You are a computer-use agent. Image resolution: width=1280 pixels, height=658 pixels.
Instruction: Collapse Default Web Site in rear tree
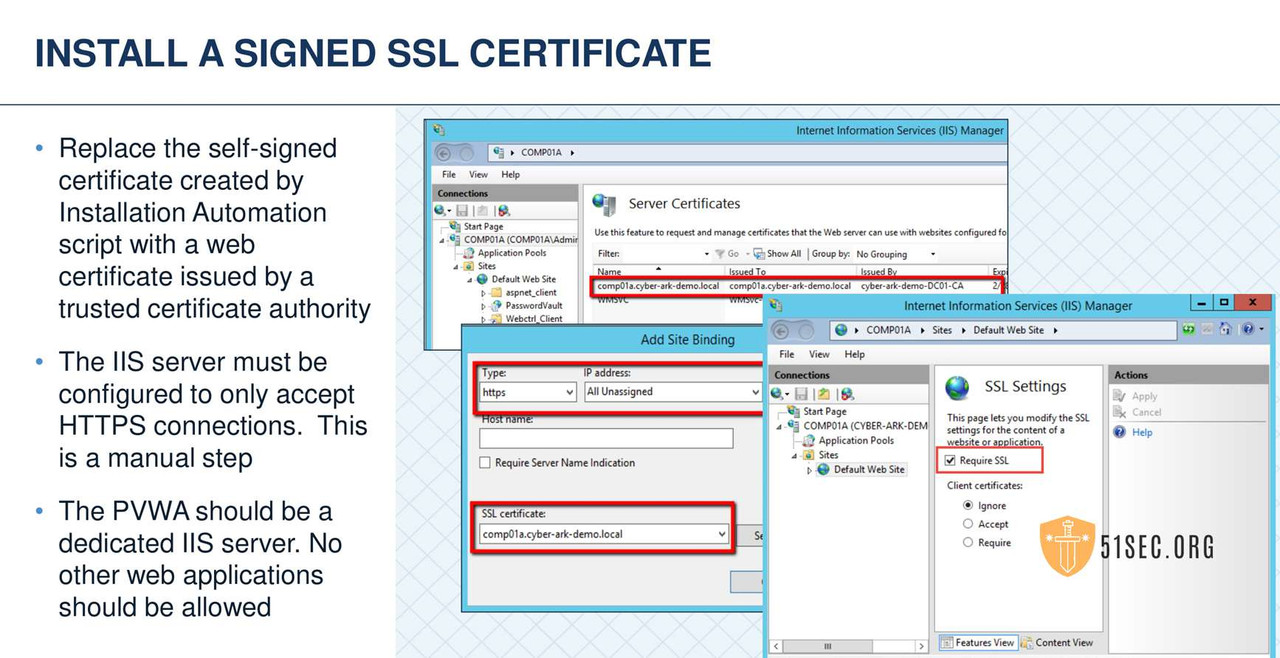(471, 280)
